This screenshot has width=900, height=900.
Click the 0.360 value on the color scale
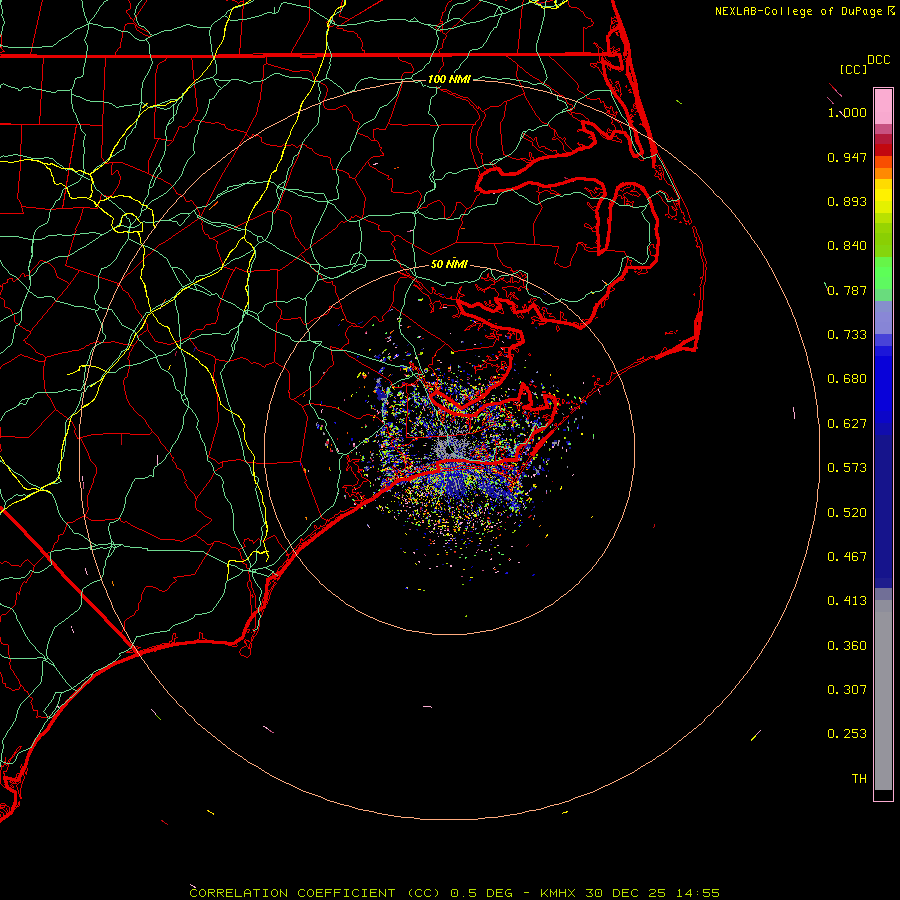[847, 646]
